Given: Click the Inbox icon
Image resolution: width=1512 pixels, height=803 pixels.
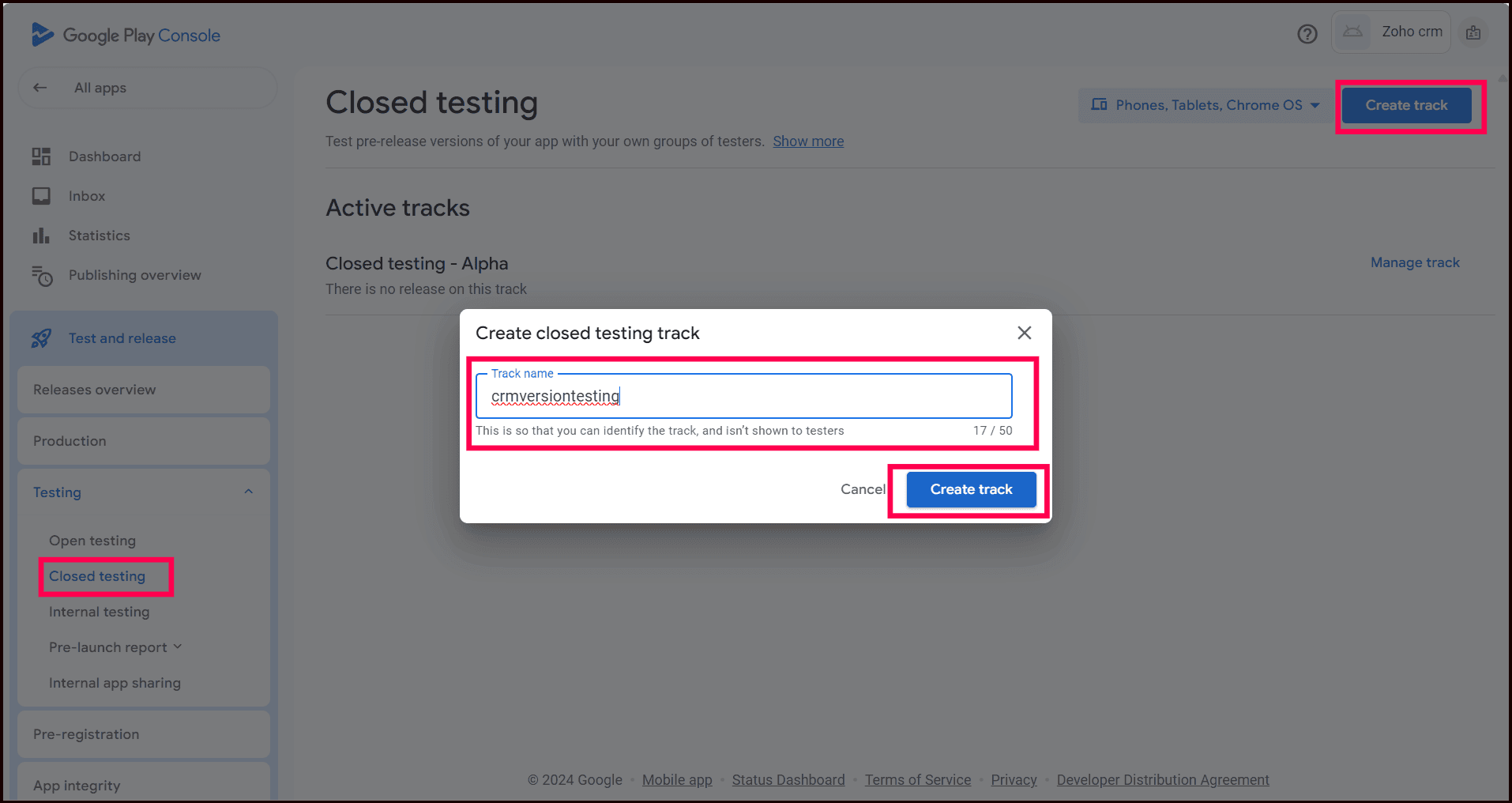Looking at the screenshot, I should pos(41,196).
